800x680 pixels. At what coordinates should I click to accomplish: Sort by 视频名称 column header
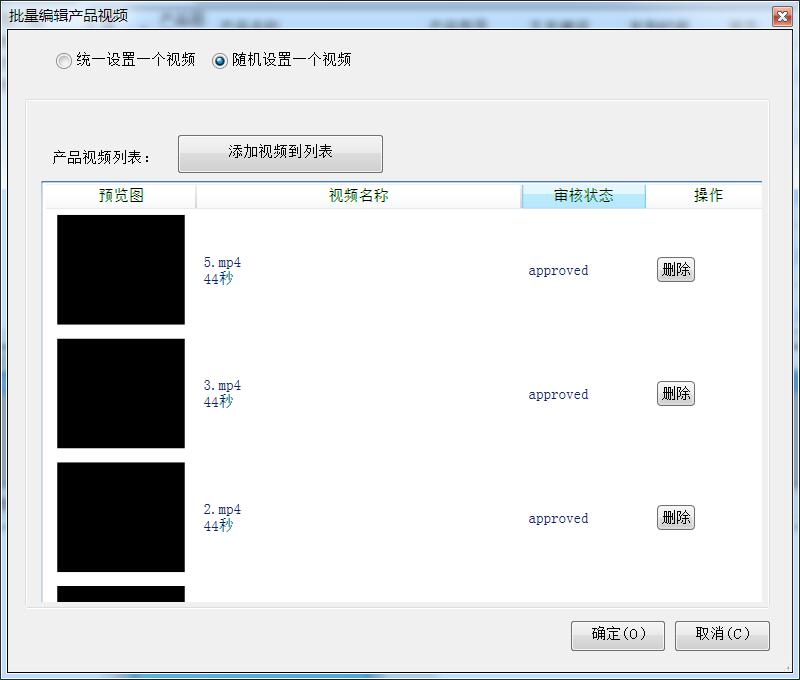tap(359, 195)
